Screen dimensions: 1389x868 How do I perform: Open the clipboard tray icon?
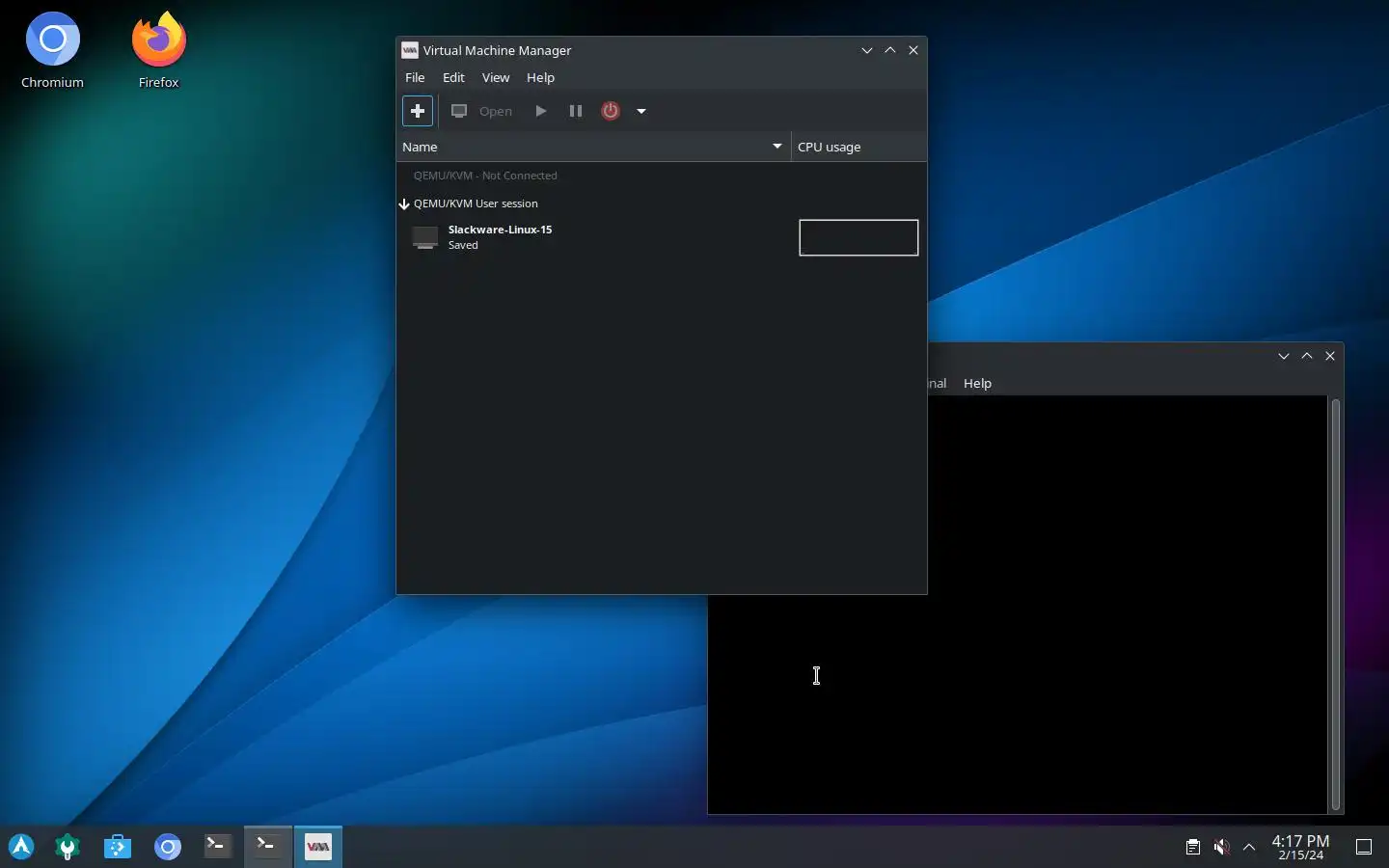[x=1193, y=847]
